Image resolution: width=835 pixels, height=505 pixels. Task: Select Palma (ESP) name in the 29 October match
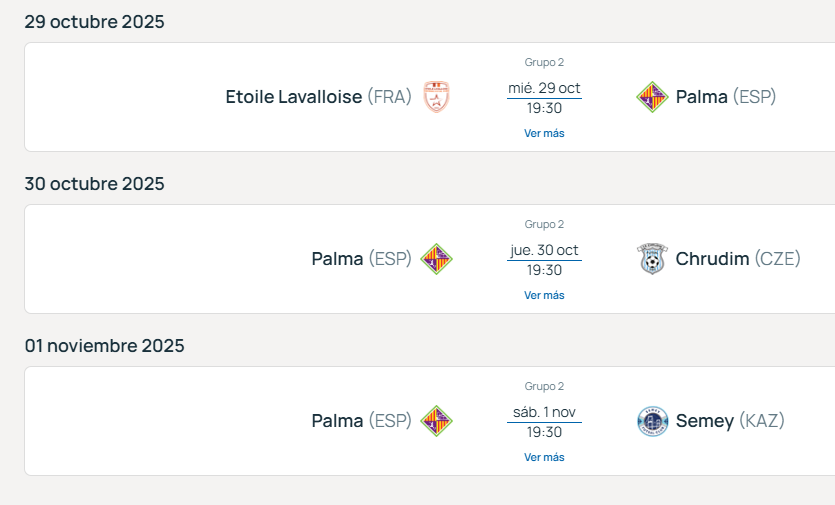coord(726,97)
